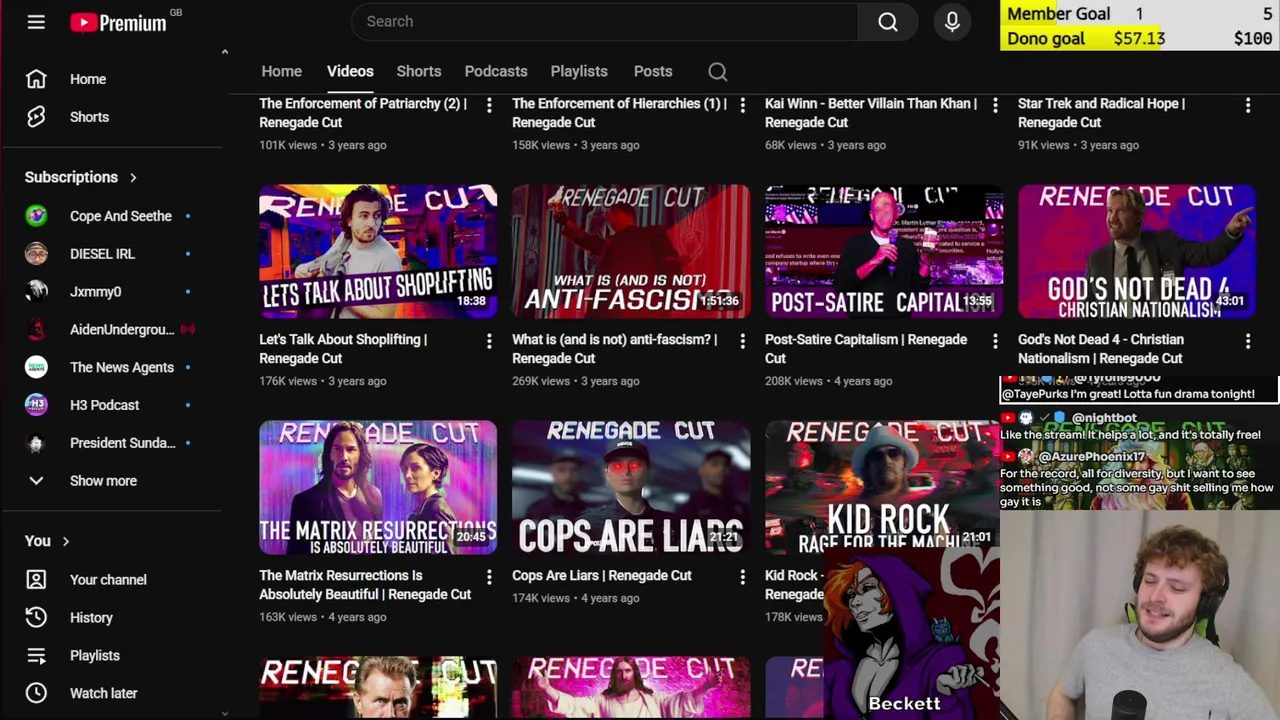This screenshot has height=720, width=1280.
Task: Open options for Cops Are Liars video
Action: (742, 577)
